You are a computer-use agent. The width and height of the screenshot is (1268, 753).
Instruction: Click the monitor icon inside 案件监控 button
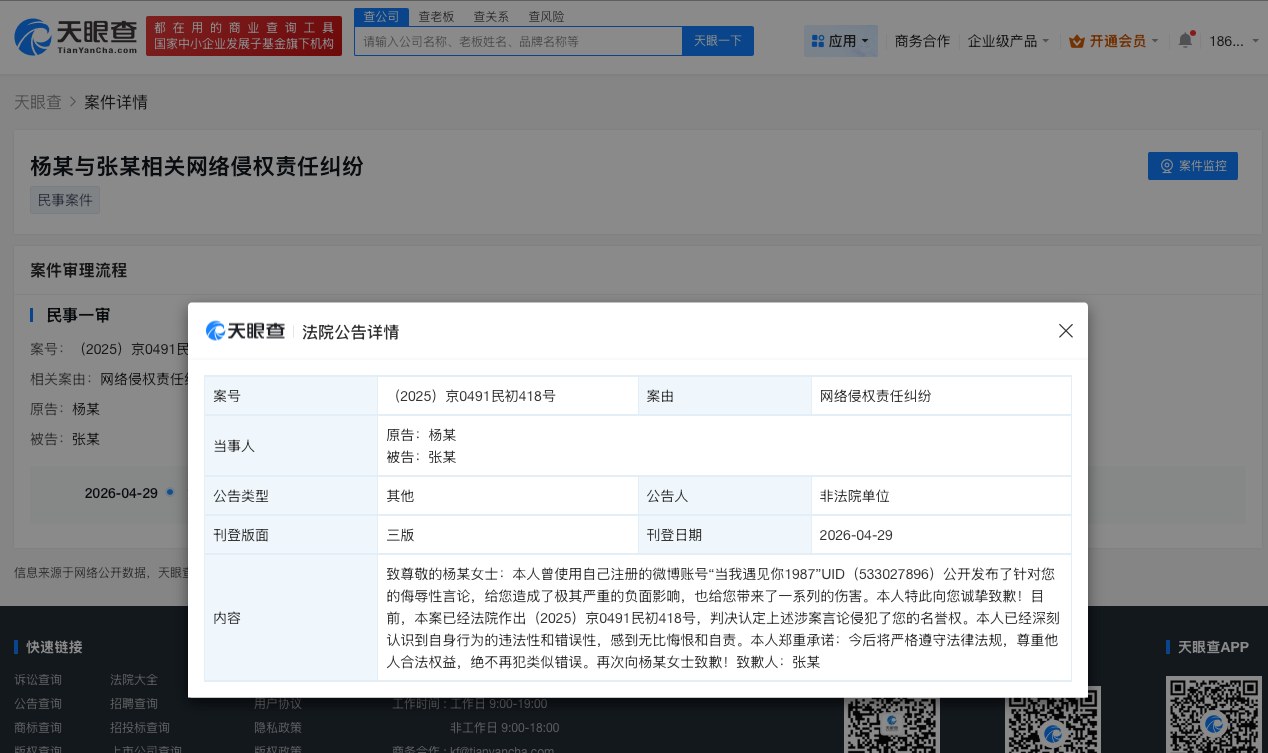[1165, 166]
